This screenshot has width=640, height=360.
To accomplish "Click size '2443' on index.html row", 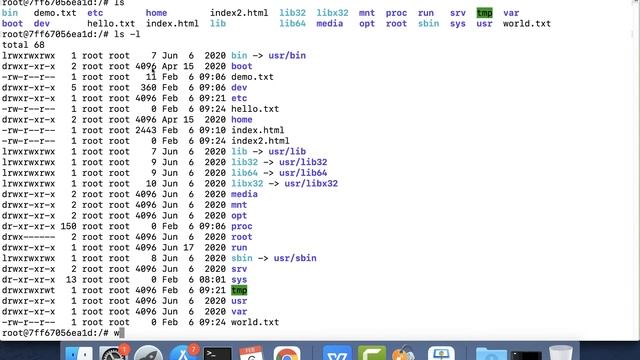I will click(146, 130).
